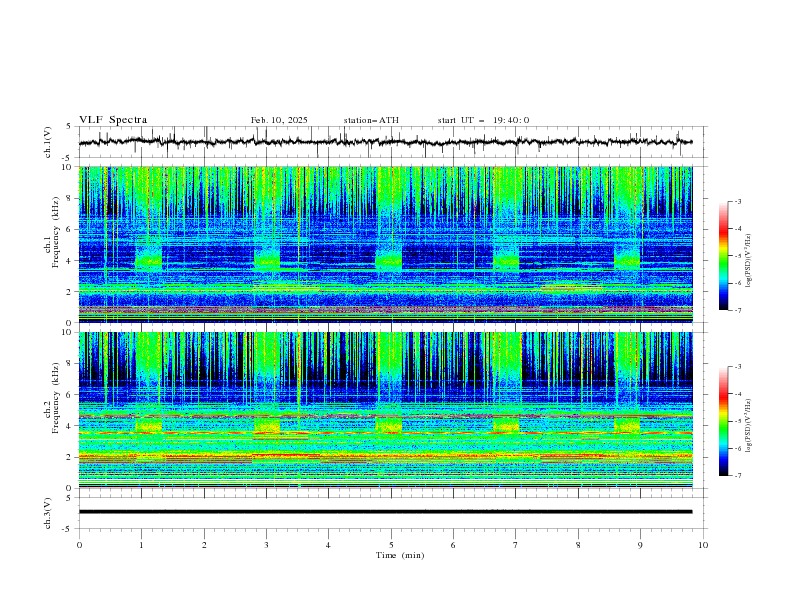Click the 'Time (min)' axis label
The image size is (792, 612).
(x=400, y=555)
